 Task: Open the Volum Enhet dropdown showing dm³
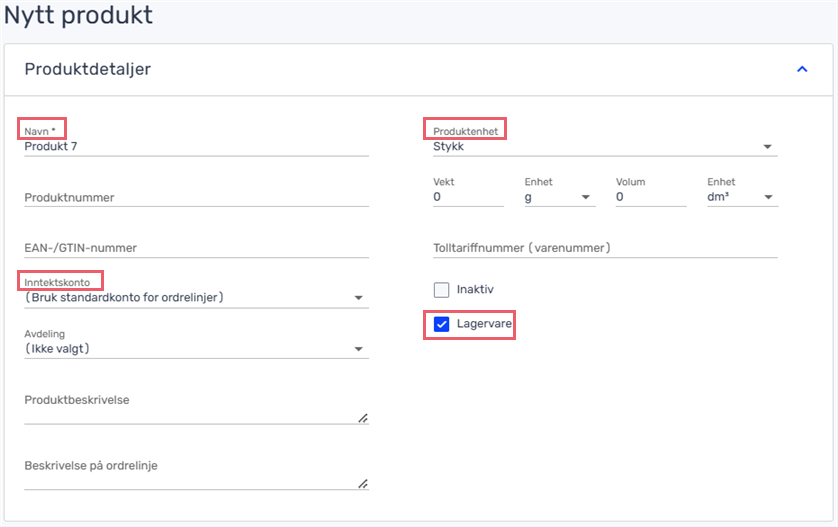point(742,197)
